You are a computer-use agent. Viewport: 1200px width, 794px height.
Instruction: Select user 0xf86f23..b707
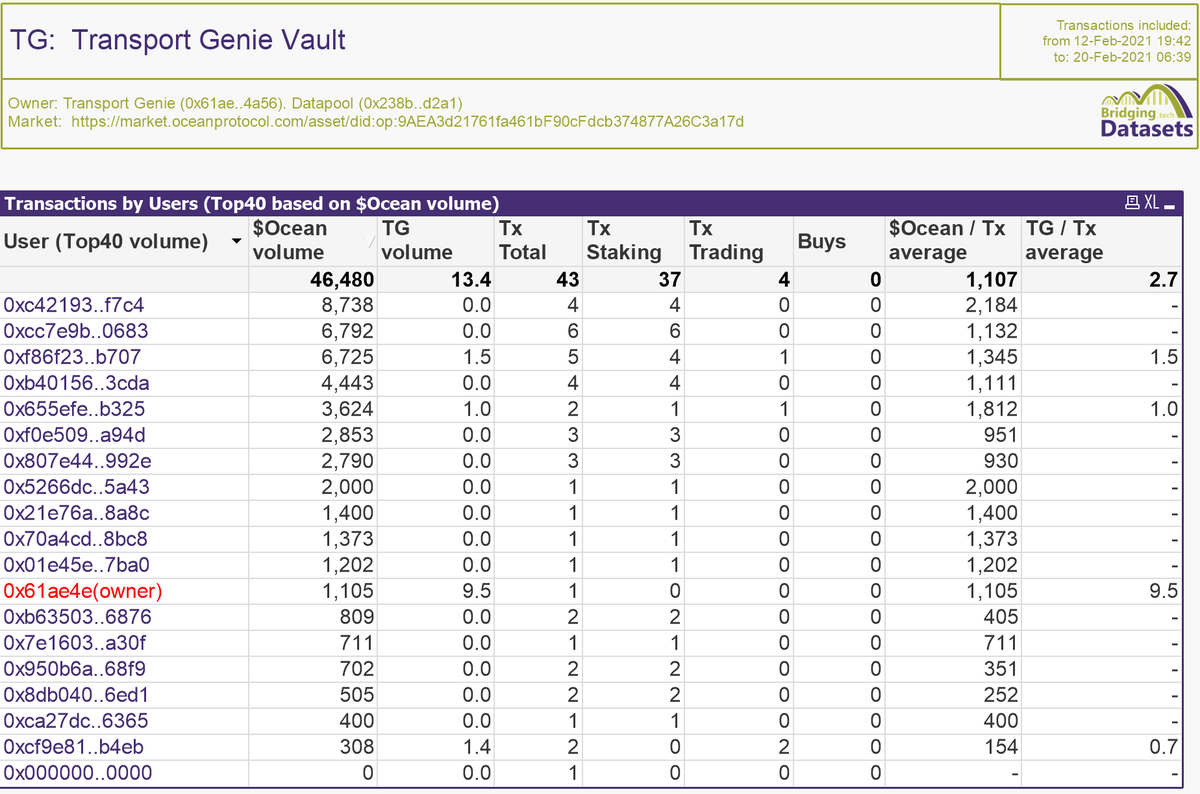pyautogui.click(x=72, y=356)
